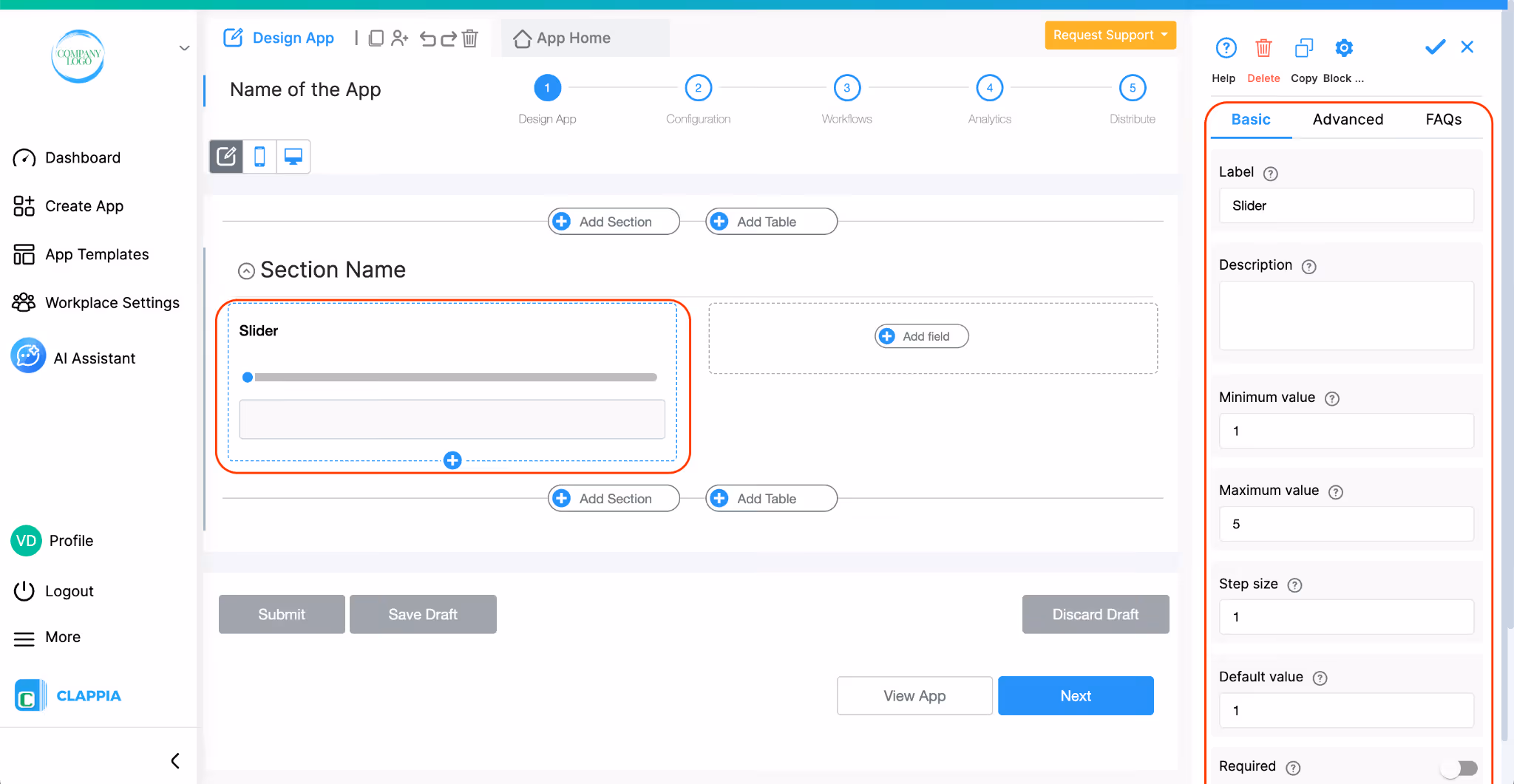1514x784 pixels.
Task: Click Save Draft
Action: [423, 614]
